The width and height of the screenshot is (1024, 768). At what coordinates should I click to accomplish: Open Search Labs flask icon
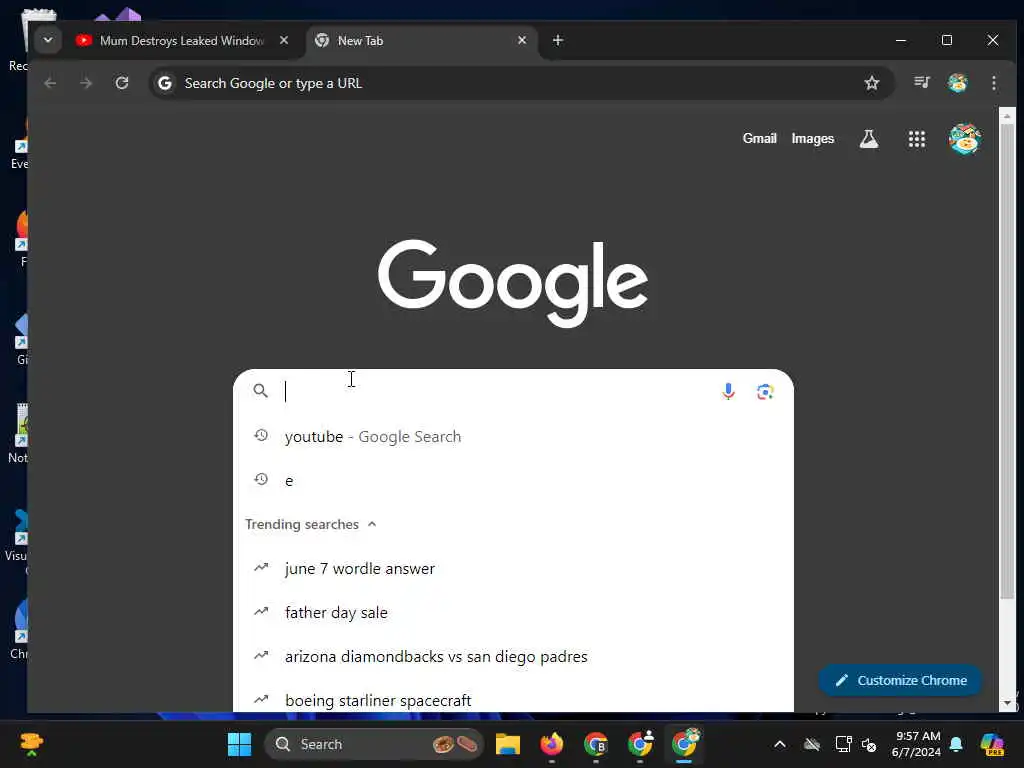tap(869, 138)
